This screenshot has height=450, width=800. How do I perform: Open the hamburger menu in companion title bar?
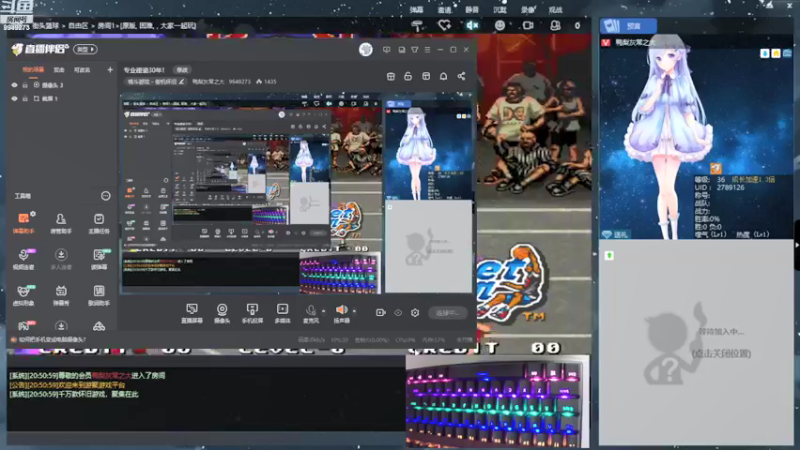pyautogui.click(x=428, y=49)
